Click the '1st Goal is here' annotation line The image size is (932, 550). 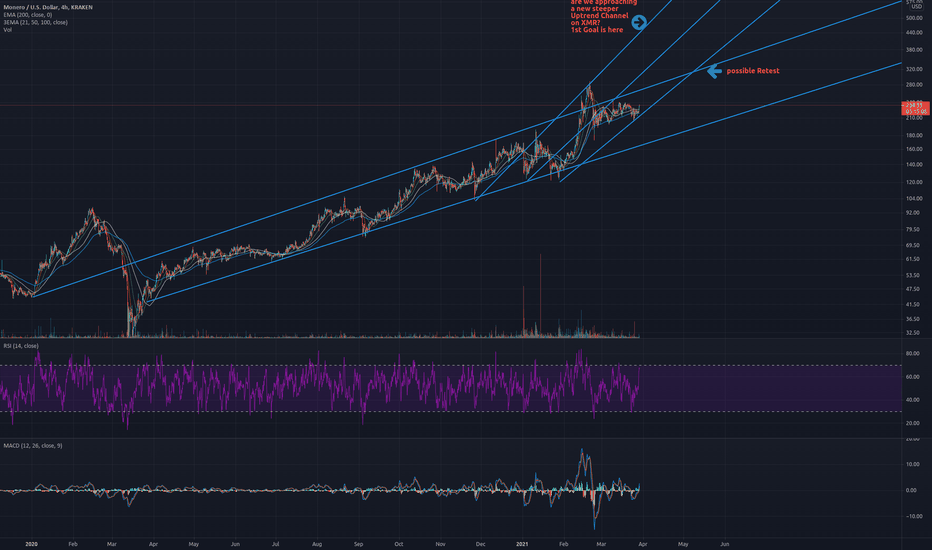[x=597, y=30]
